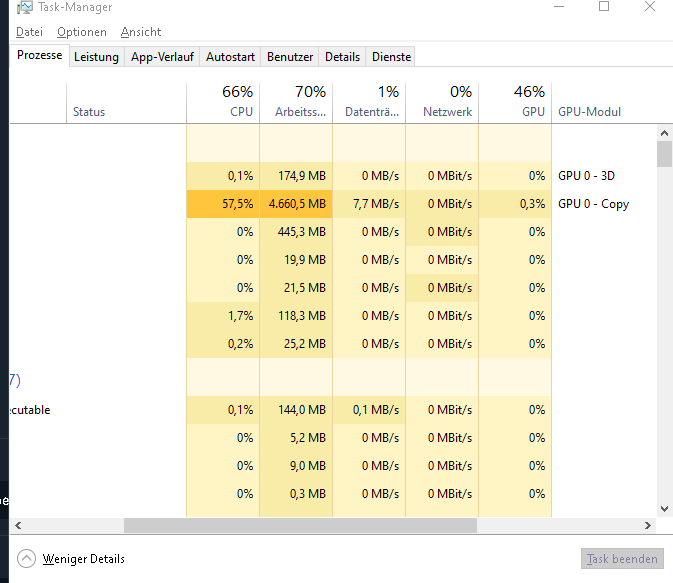Maximize the Task-Manager window

point(604,7)
